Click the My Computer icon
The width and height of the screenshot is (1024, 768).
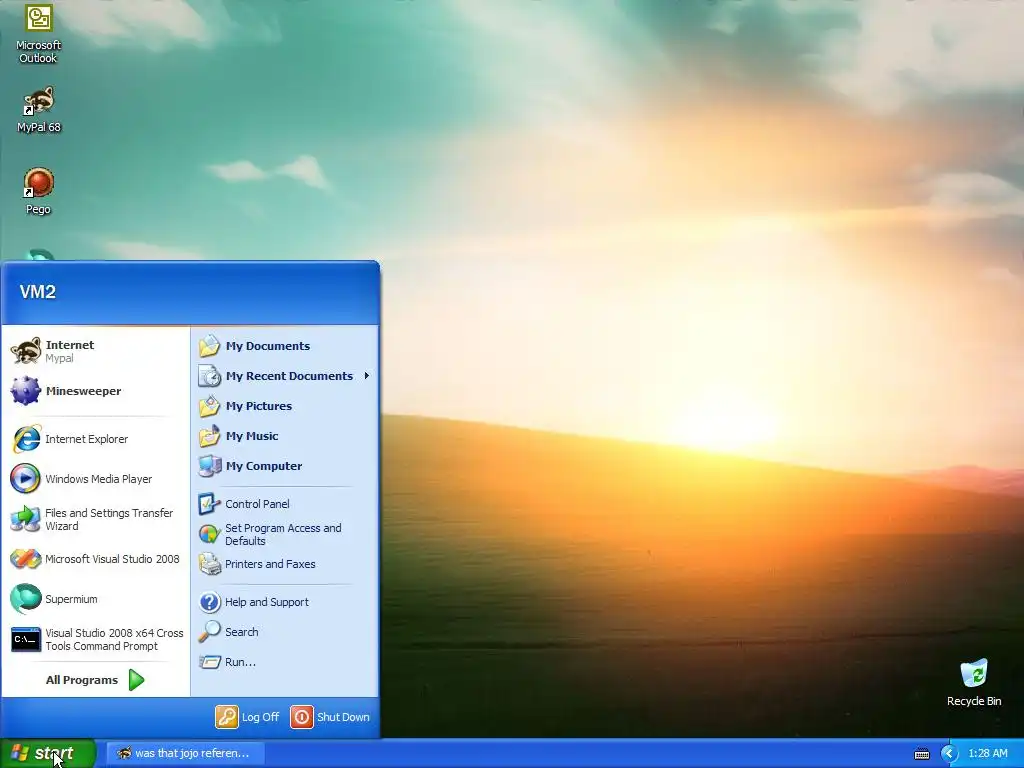pos(210,466)
